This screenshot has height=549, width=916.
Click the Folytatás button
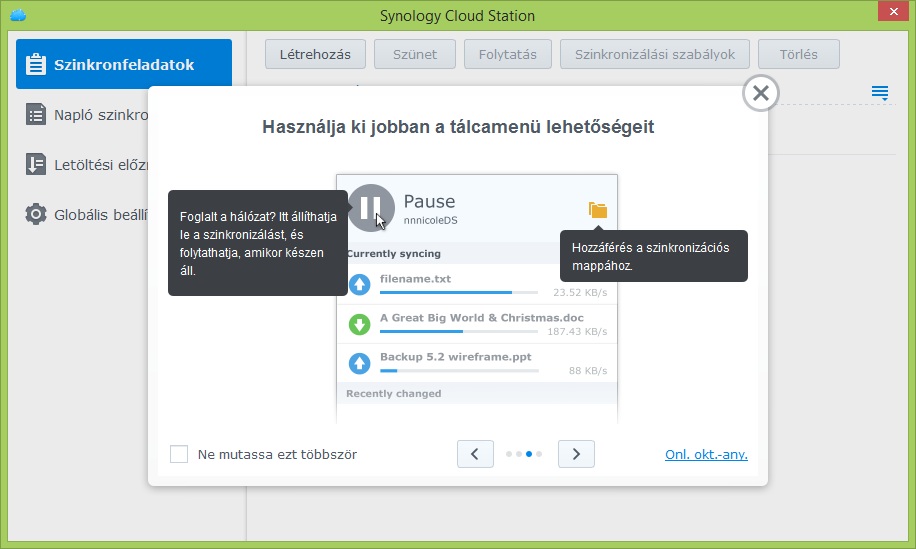tap(508, 54)
